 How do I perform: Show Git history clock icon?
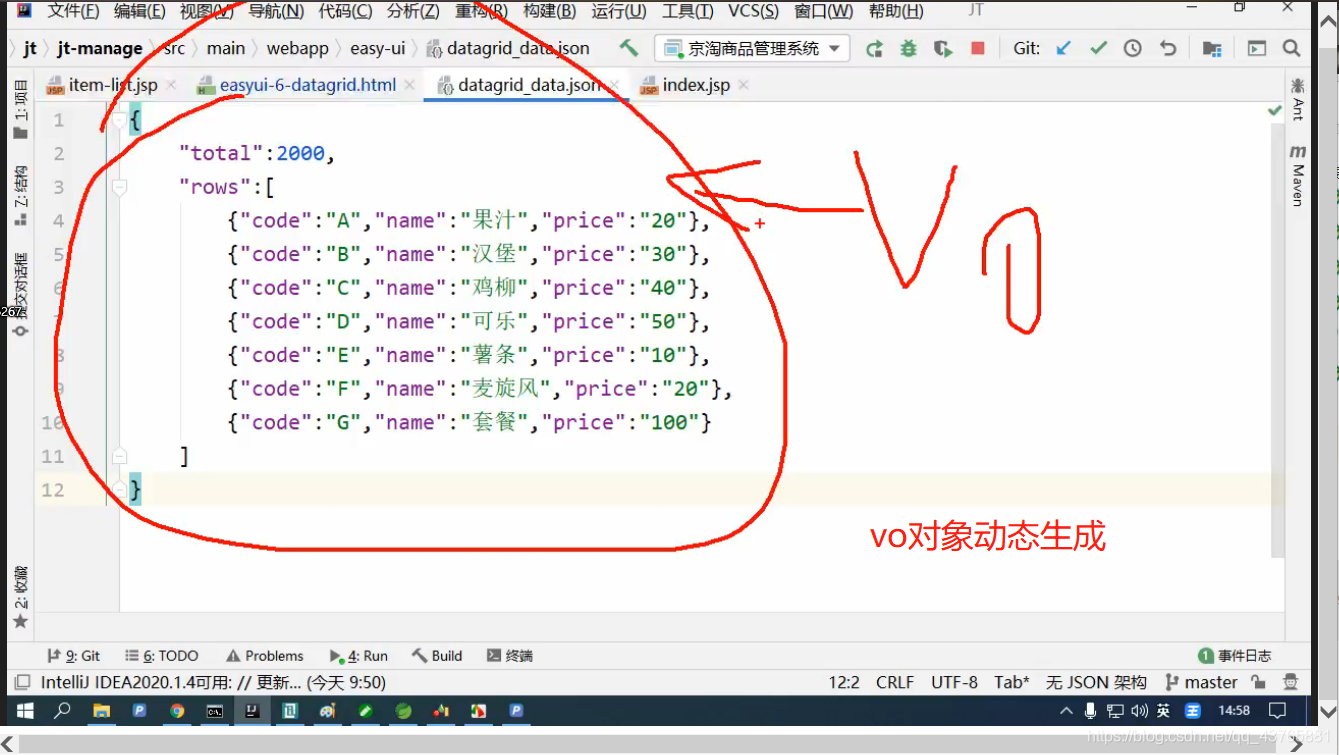[1132, 48]
